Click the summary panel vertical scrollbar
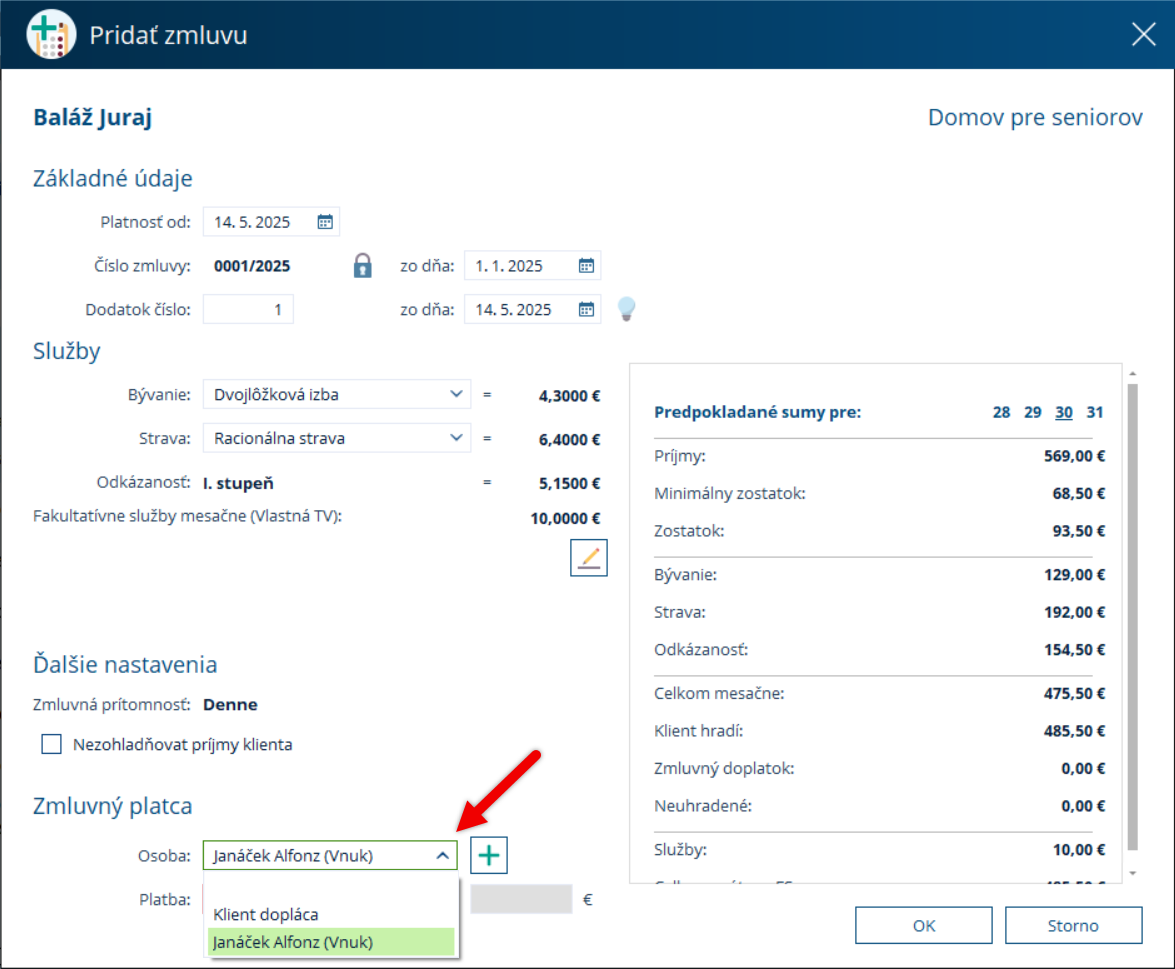This screenshot has width=1175, height=969. point(1132,617)
